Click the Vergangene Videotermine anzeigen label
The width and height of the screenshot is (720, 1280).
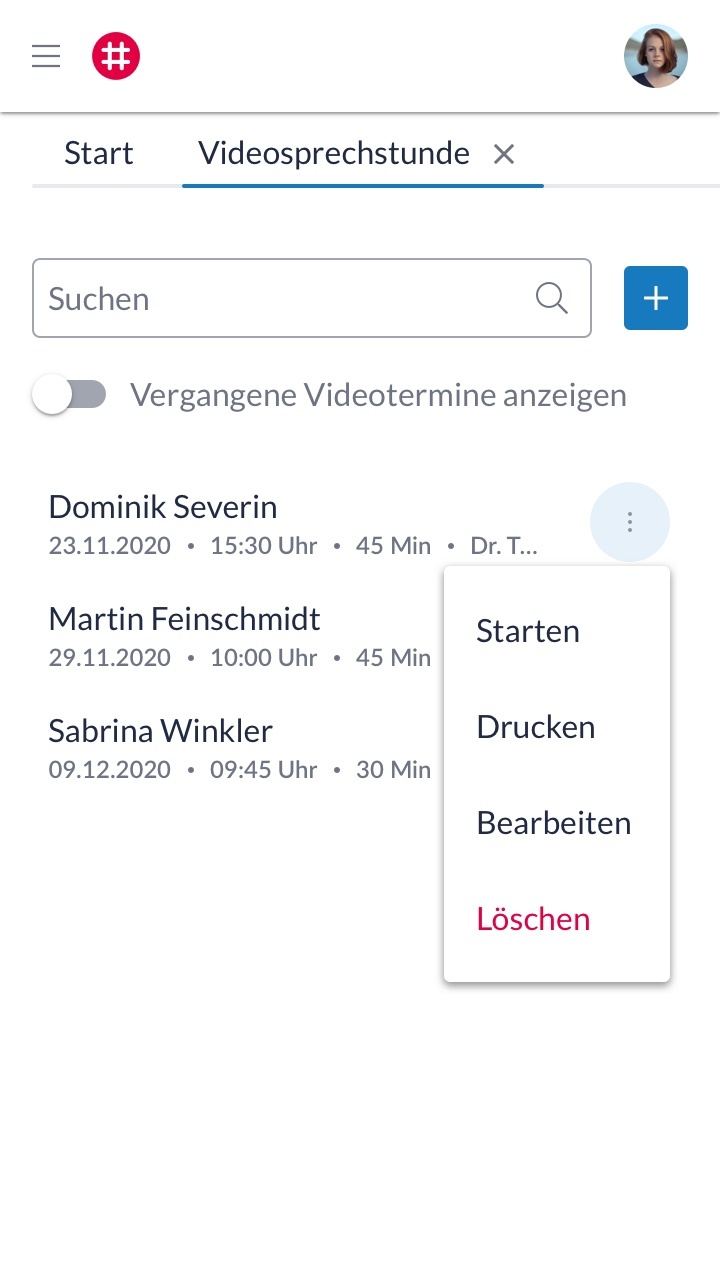coord(378,395)
